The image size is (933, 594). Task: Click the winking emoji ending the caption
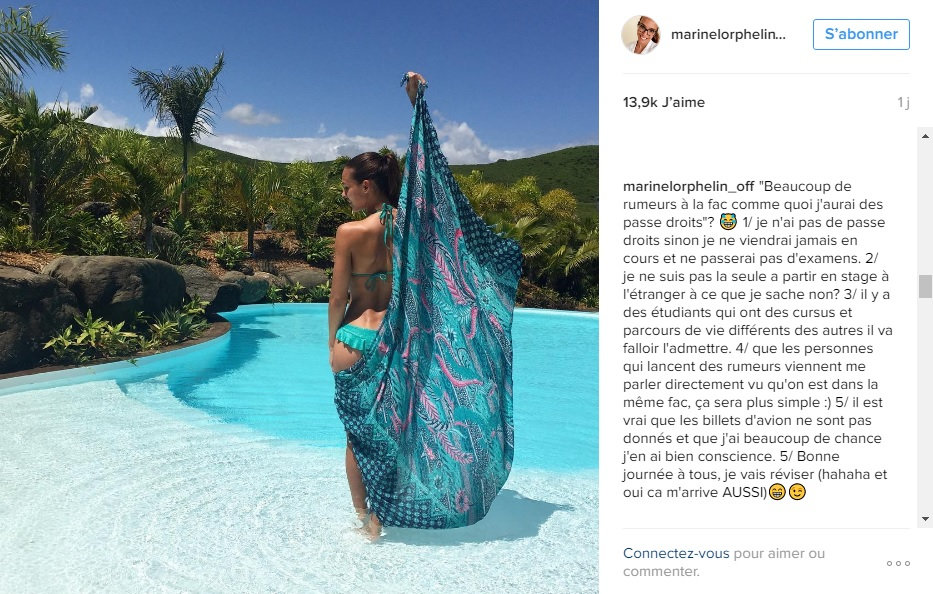(x=797, y=492)
